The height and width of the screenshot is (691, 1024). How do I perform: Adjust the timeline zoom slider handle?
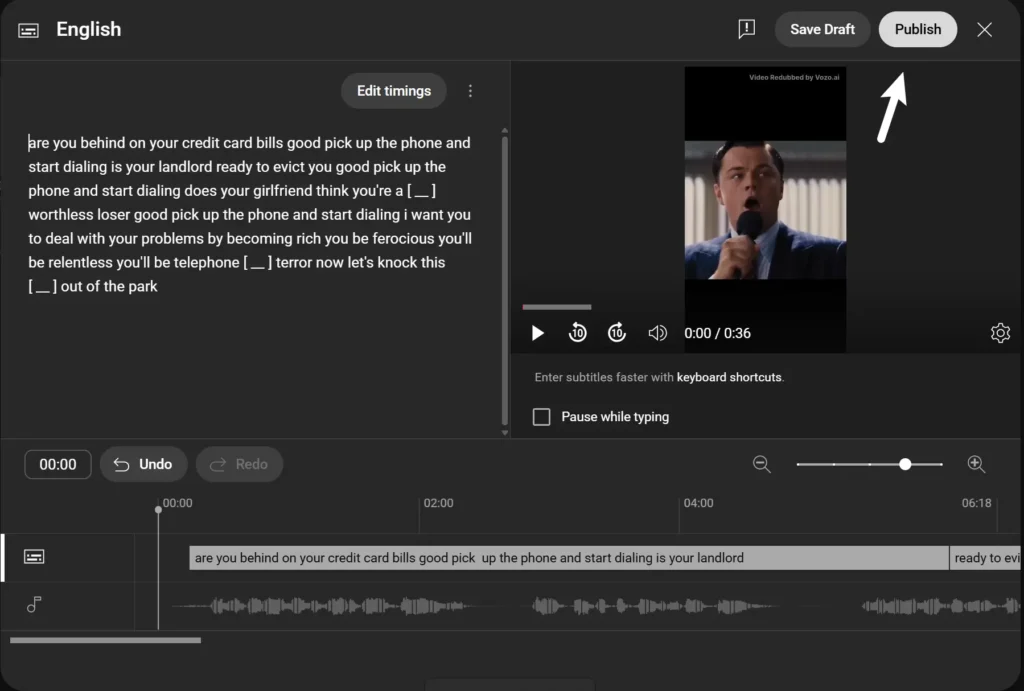point(905,464)
